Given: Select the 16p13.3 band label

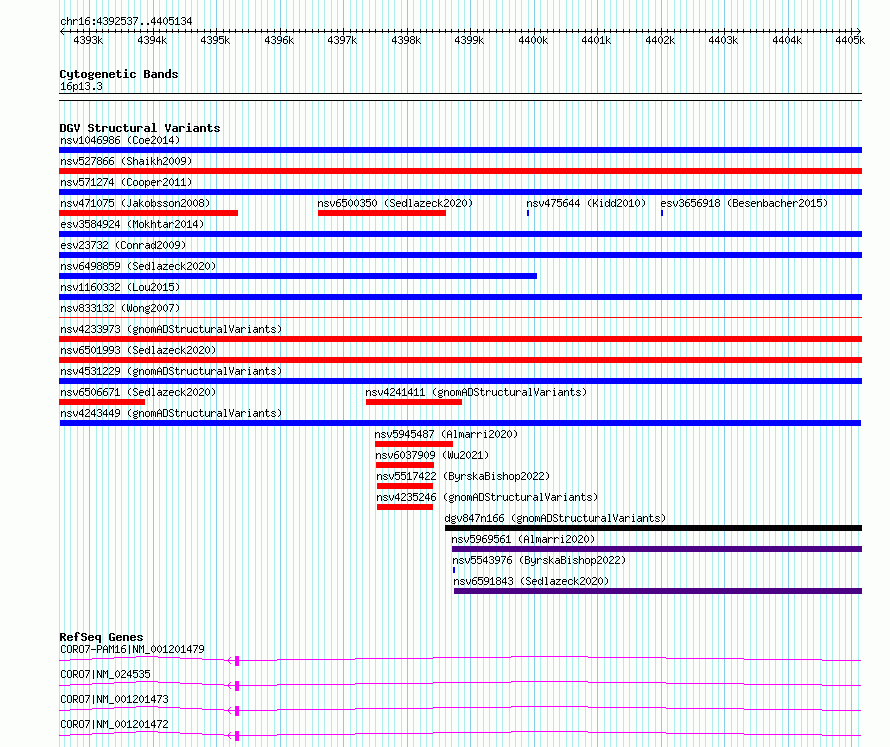Looking at the screenshot, I should pos(81,86).
